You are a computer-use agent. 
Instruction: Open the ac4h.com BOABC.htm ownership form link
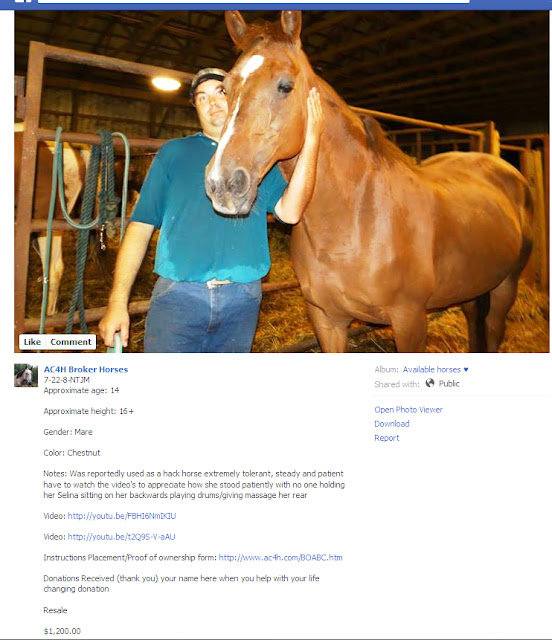(x=280, y=558)
